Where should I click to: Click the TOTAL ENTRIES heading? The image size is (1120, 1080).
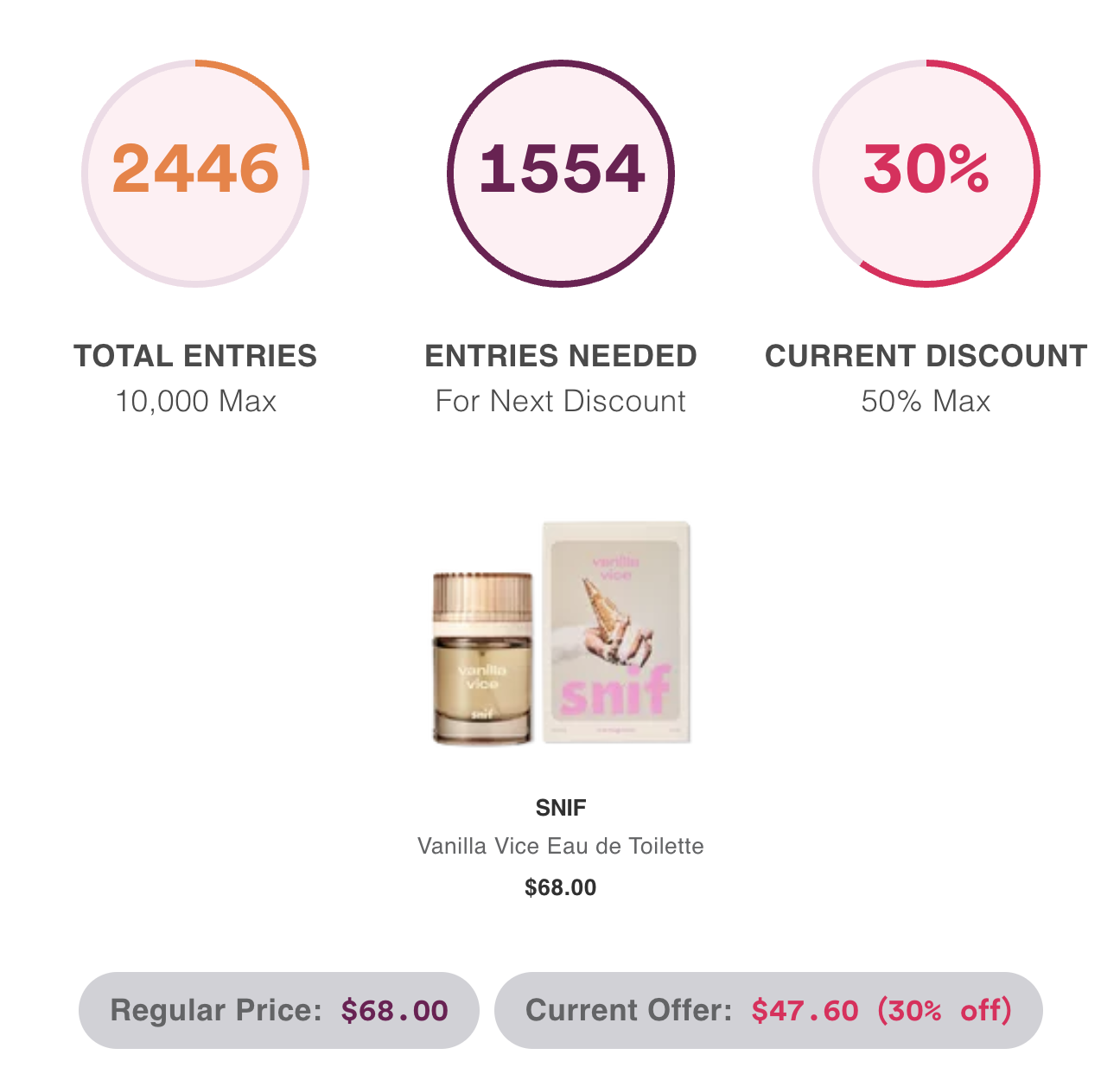(x=195, y=356)
